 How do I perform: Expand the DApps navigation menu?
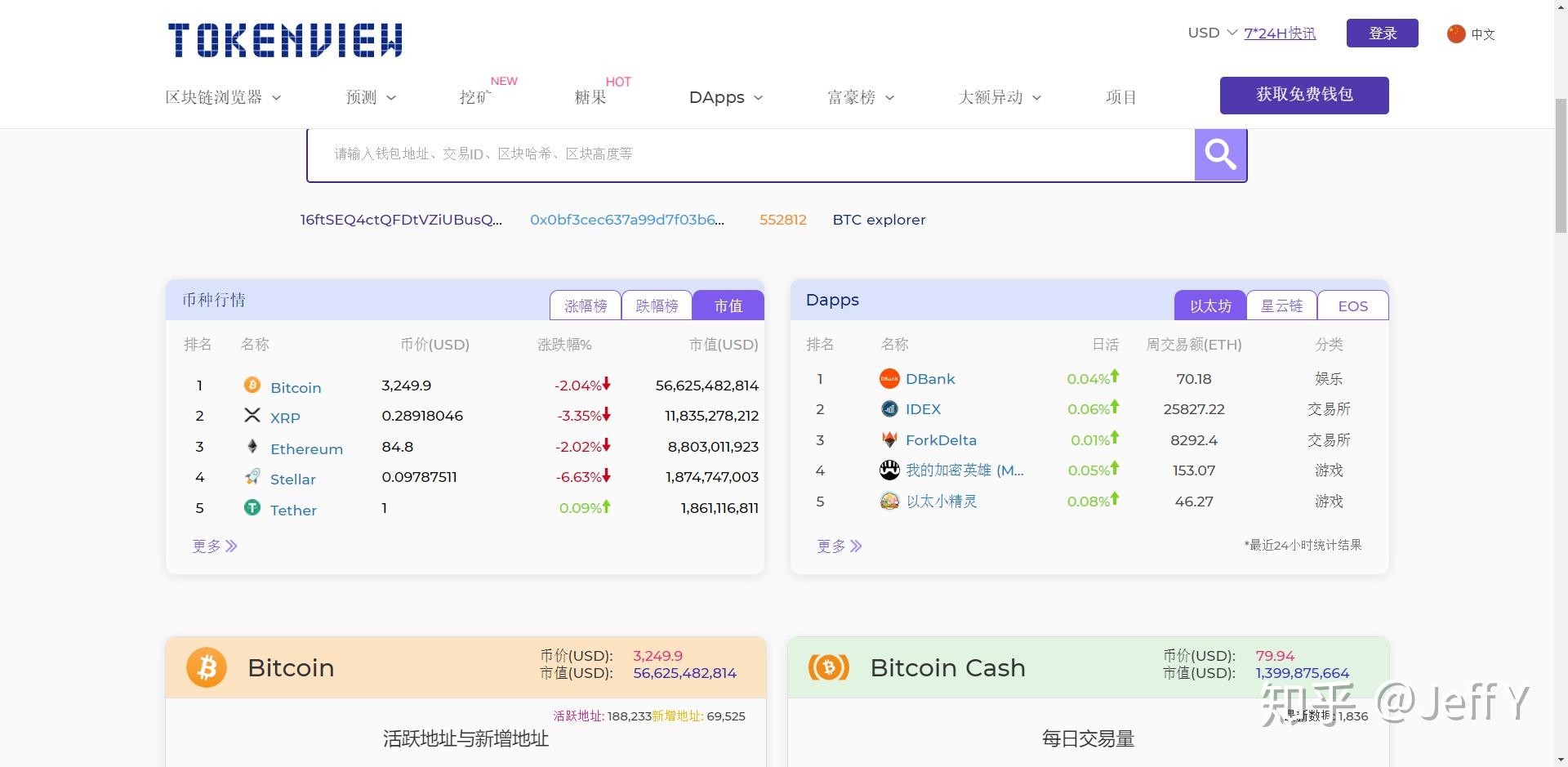point(726,97)
